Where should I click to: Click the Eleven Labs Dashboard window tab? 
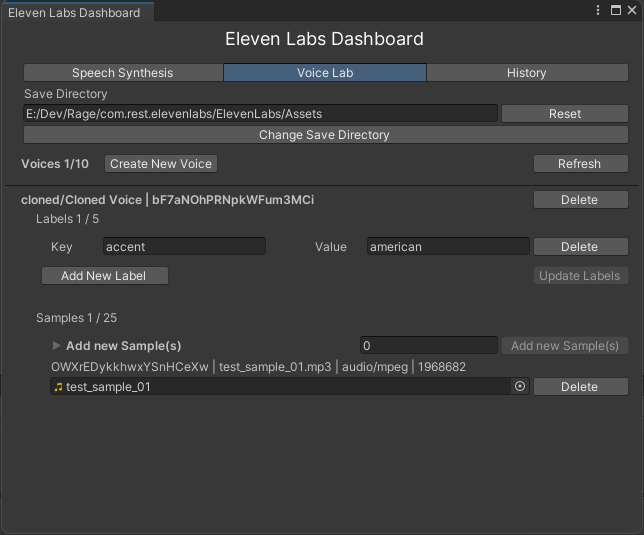click(x=75, y=13)
